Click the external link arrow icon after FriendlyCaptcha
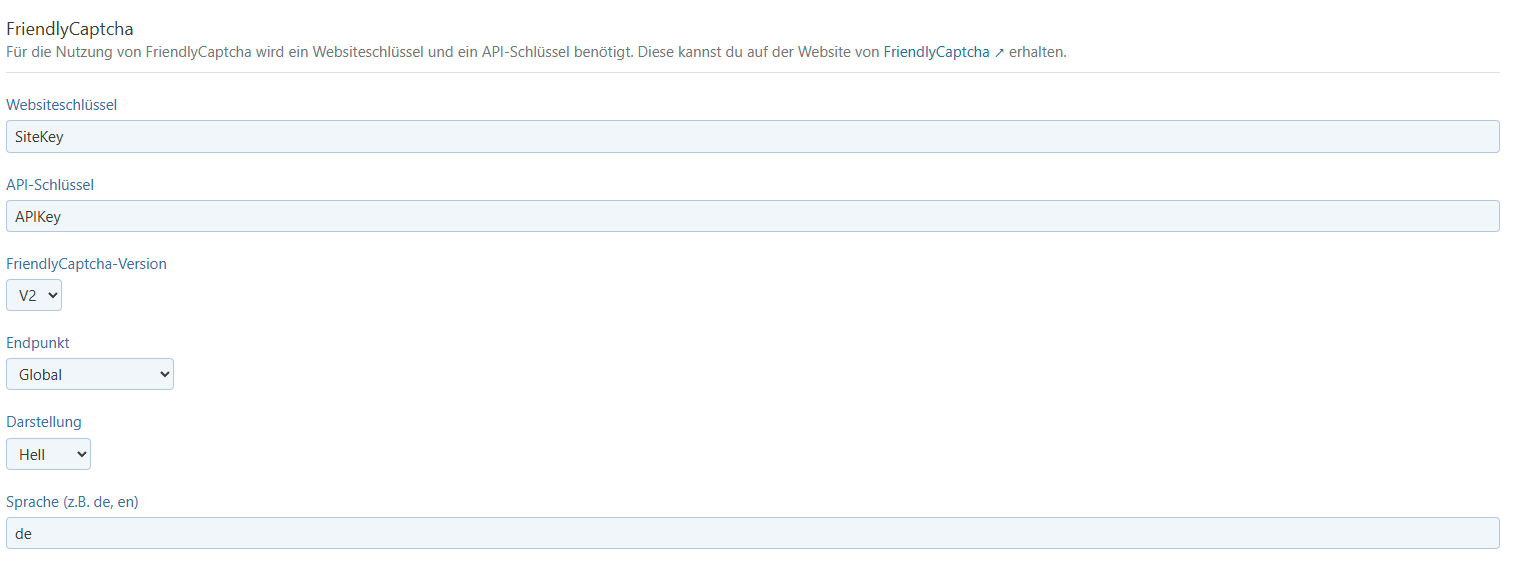Viewport: 1514px width, 566px height. (x=999, y=53)
